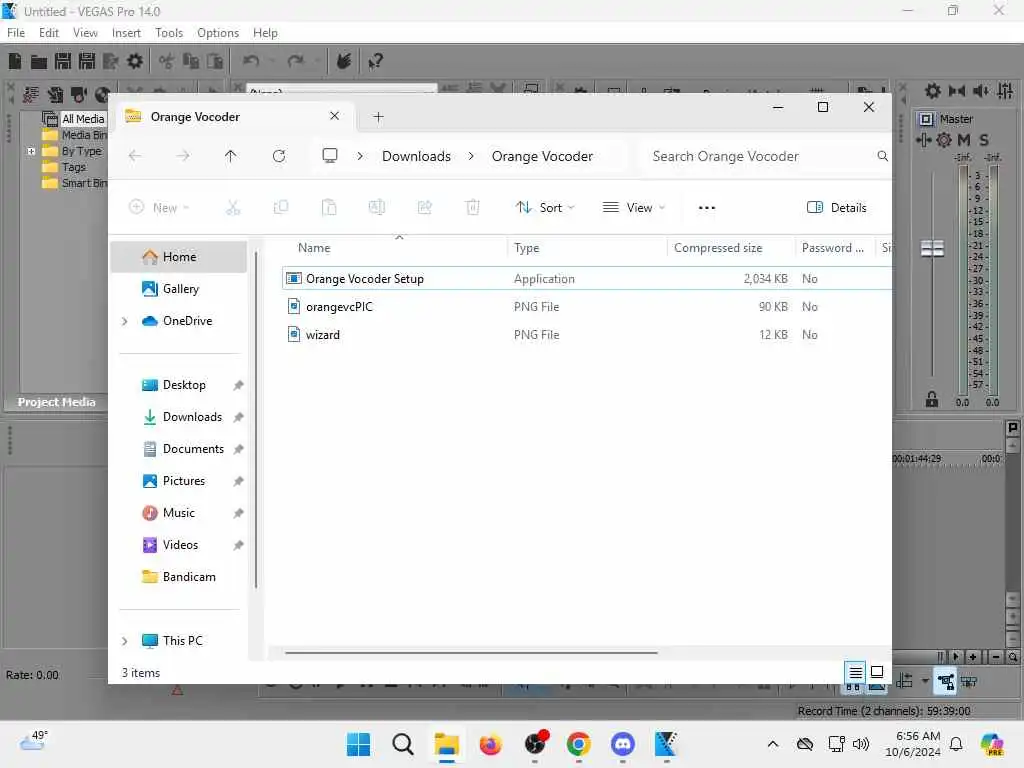The width and height of the screenshot is (1024, 768).
Task: Open the Sort dropdown in Explorer
Action: pyautogui.click(x=545, y=208)
